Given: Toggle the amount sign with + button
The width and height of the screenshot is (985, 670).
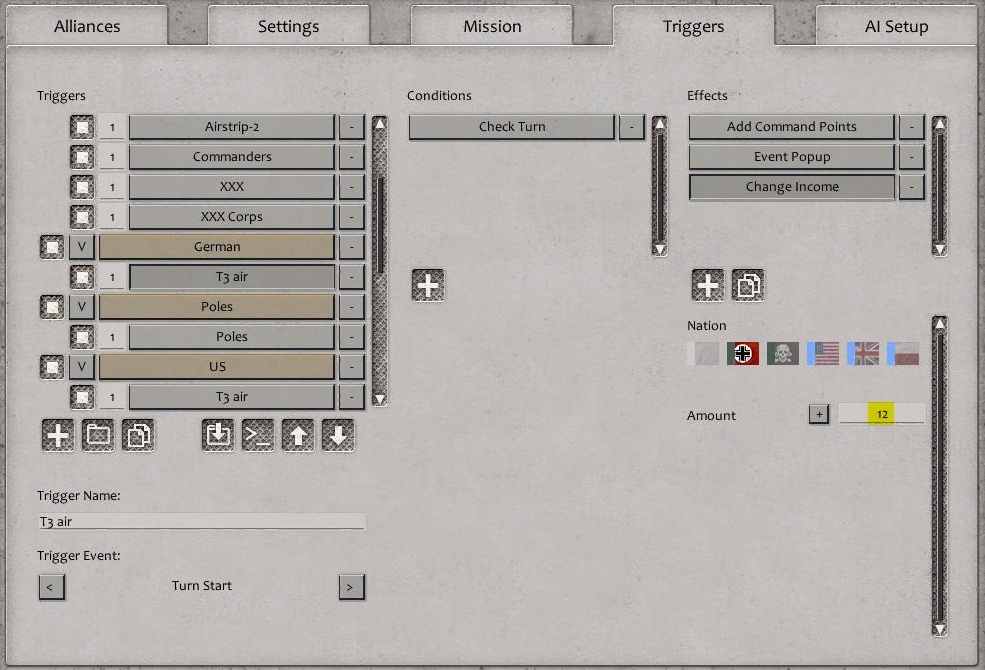Looking at the screenshot, I should tap(819, 414).
